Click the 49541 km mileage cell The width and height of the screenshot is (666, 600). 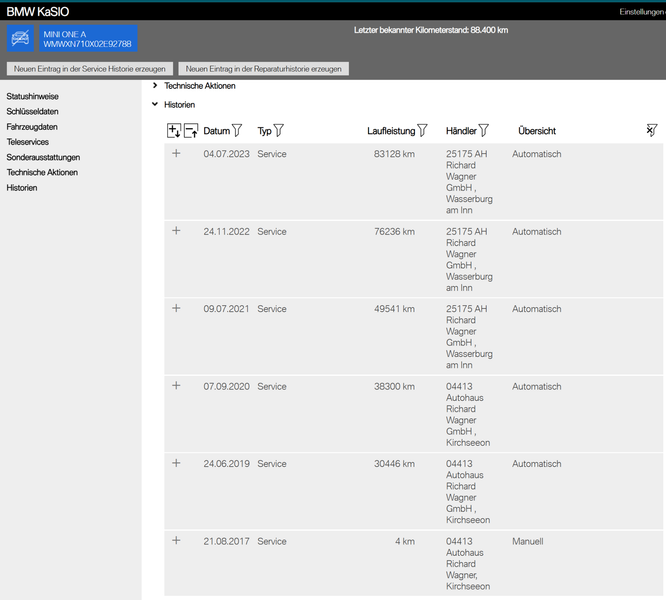(x=394, y=309)
